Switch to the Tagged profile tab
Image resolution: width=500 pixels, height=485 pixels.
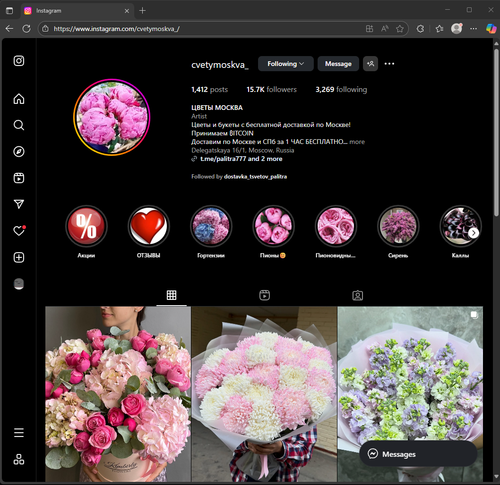pos(358,295)
